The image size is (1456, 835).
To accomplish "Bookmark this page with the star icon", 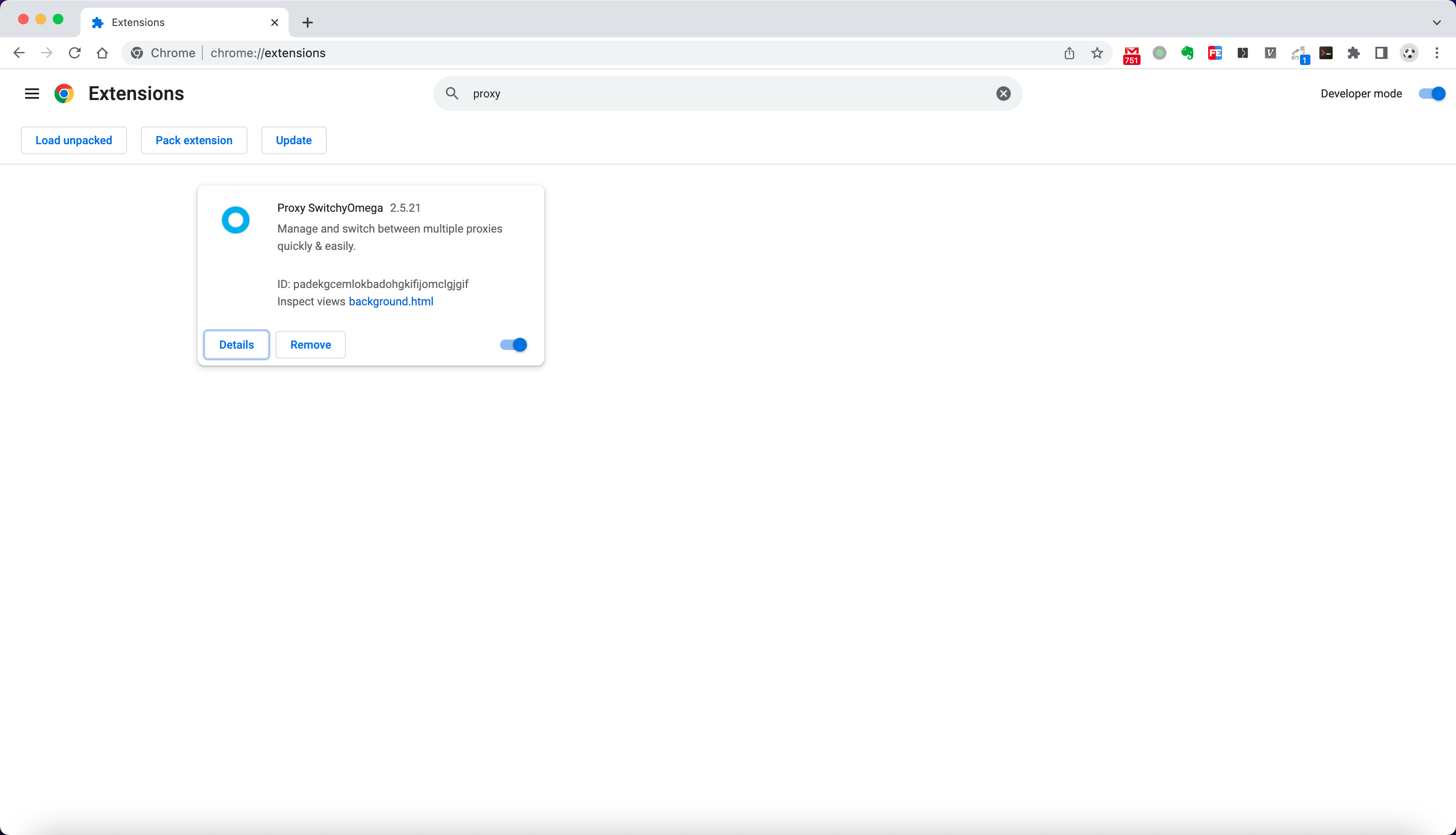I will 1097,53.
